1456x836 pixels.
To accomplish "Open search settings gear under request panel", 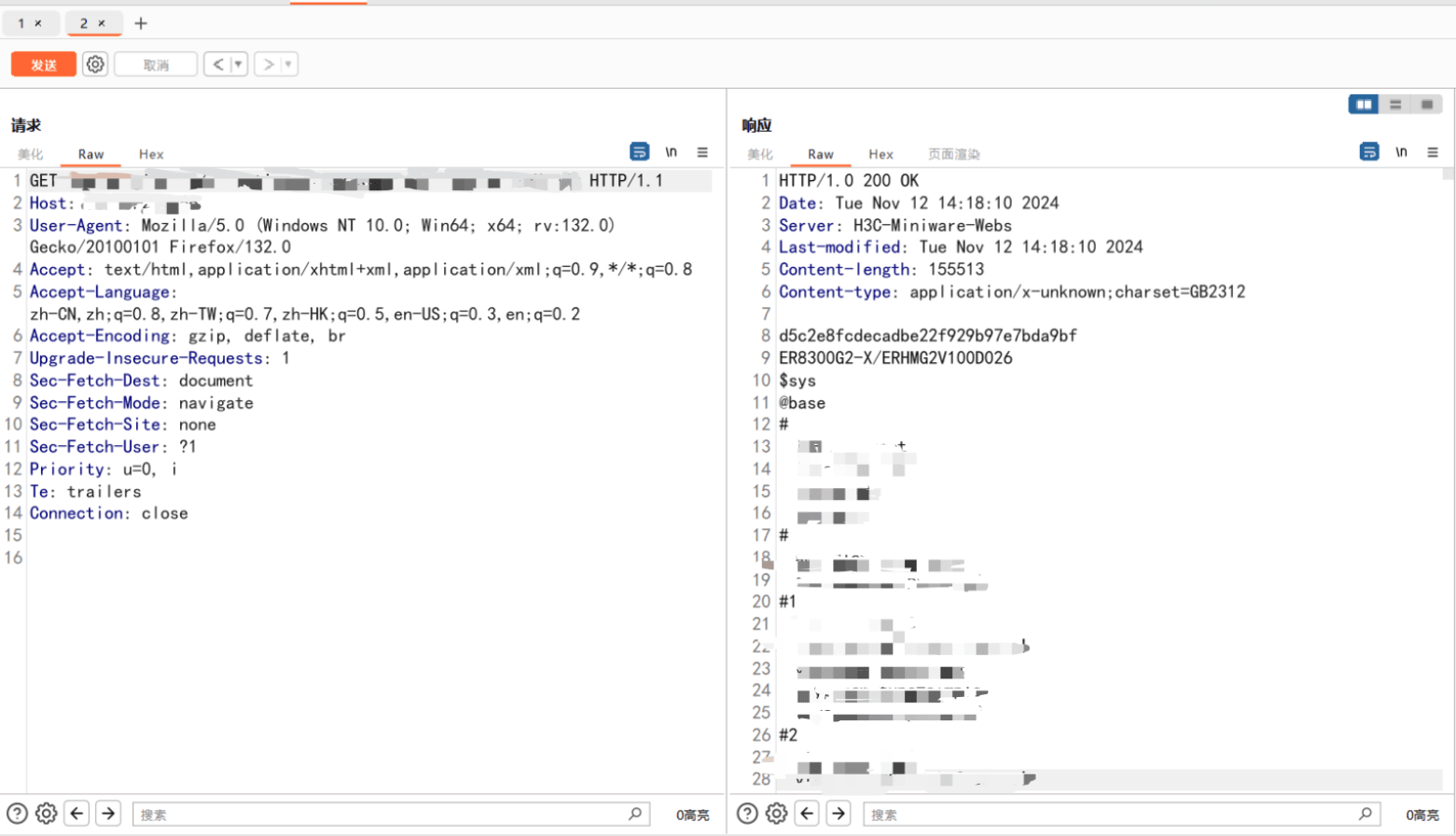I will click(46, 814).
